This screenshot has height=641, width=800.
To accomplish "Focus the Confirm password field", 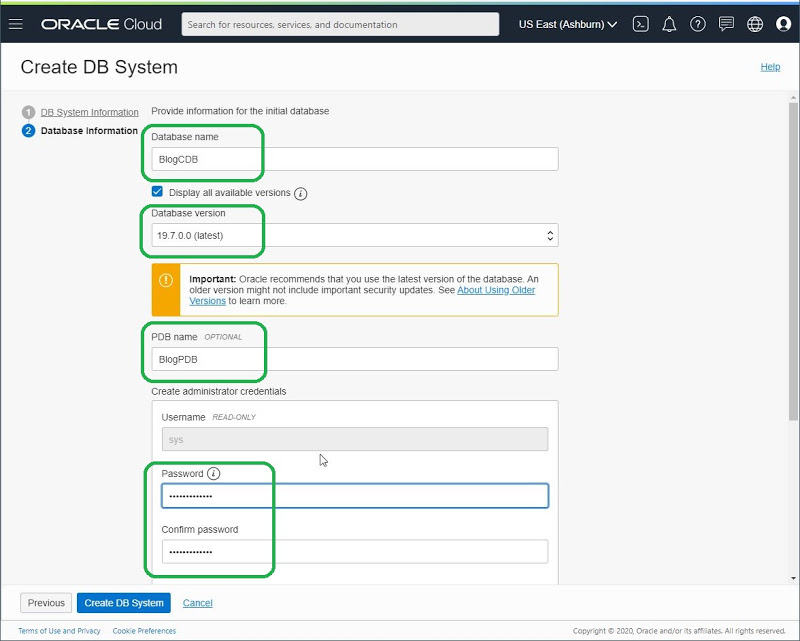I will coord(354,552).
